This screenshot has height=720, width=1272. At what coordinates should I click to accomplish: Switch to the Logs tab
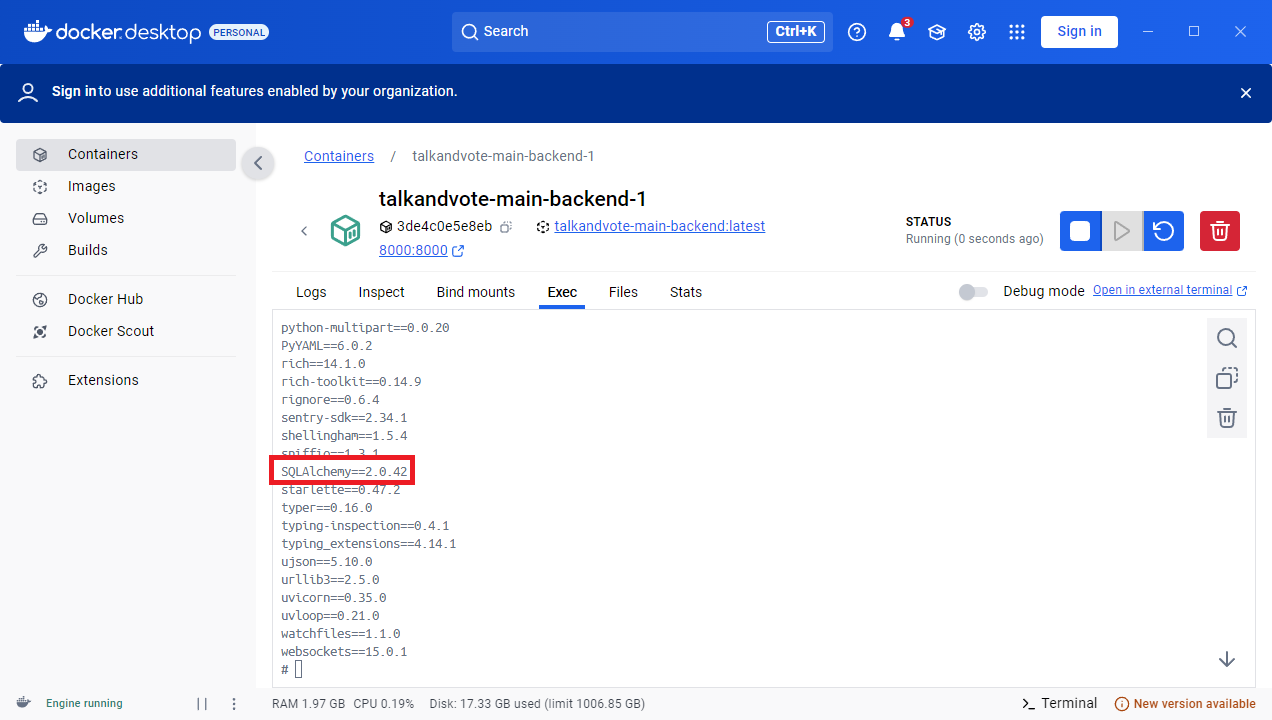pos(311,292)
